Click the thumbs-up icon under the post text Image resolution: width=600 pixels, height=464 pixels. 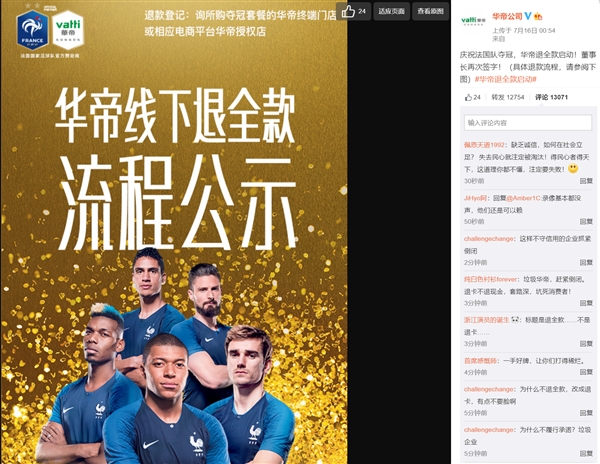point(468,98)
